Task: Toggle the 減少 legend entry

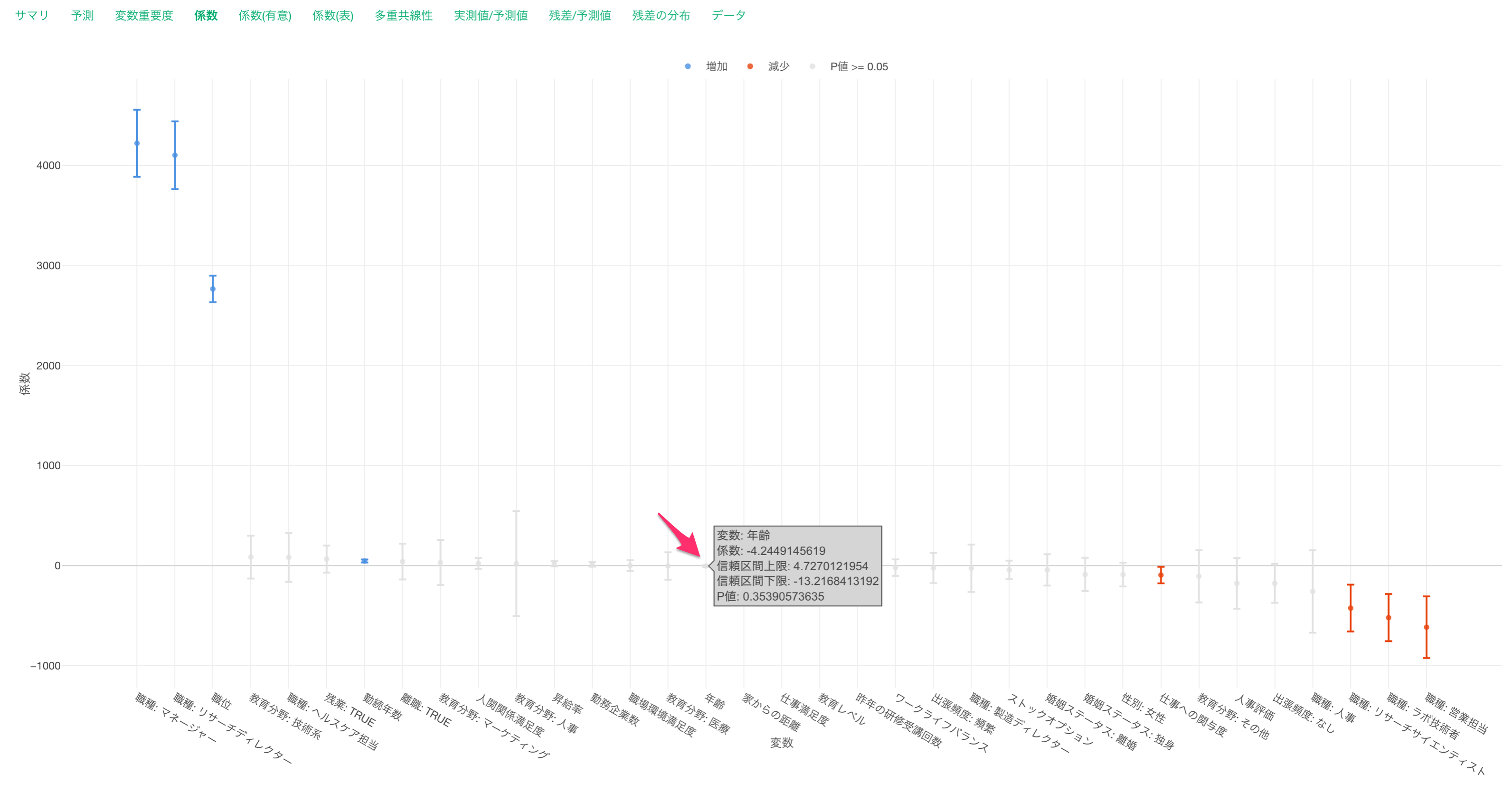Action: (x=778, y=67)
